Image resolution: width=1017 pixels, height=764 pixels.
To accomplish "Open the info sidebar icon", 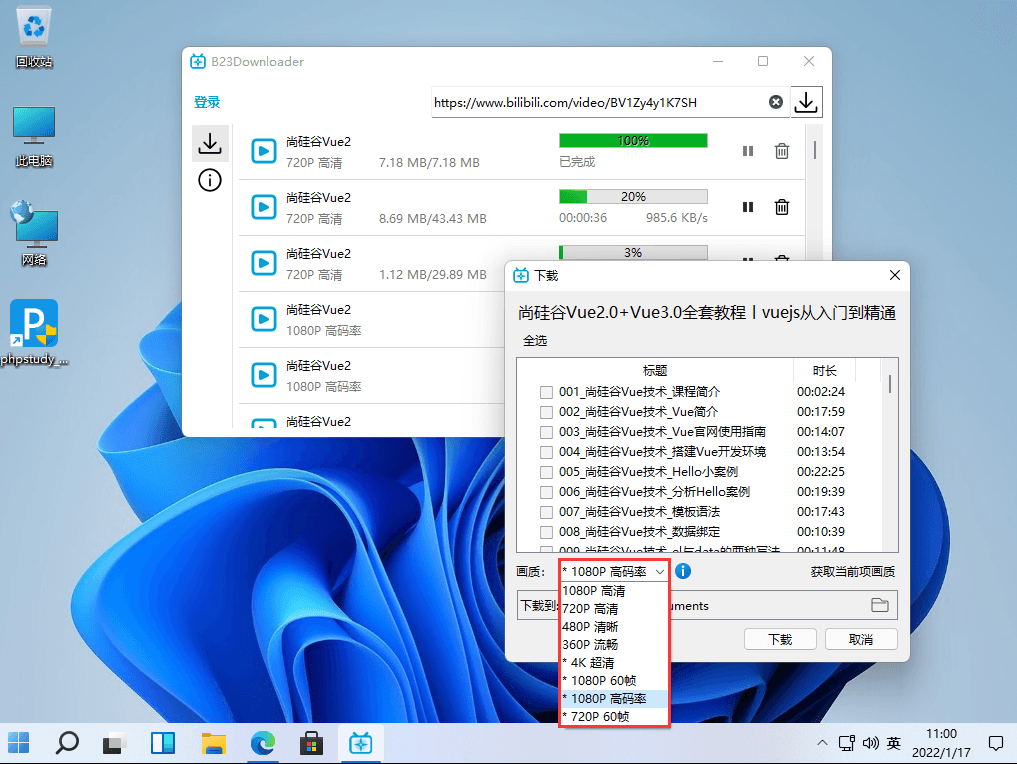I will pyautogui.click(x=210, y=180).
